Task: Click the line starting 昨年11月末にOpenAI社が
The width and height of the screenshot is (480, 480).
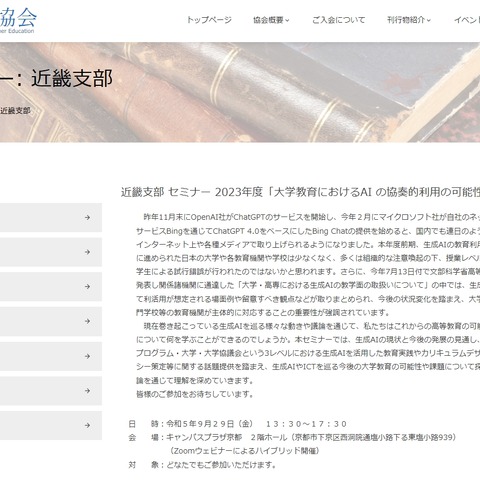Action: point(312,217)
